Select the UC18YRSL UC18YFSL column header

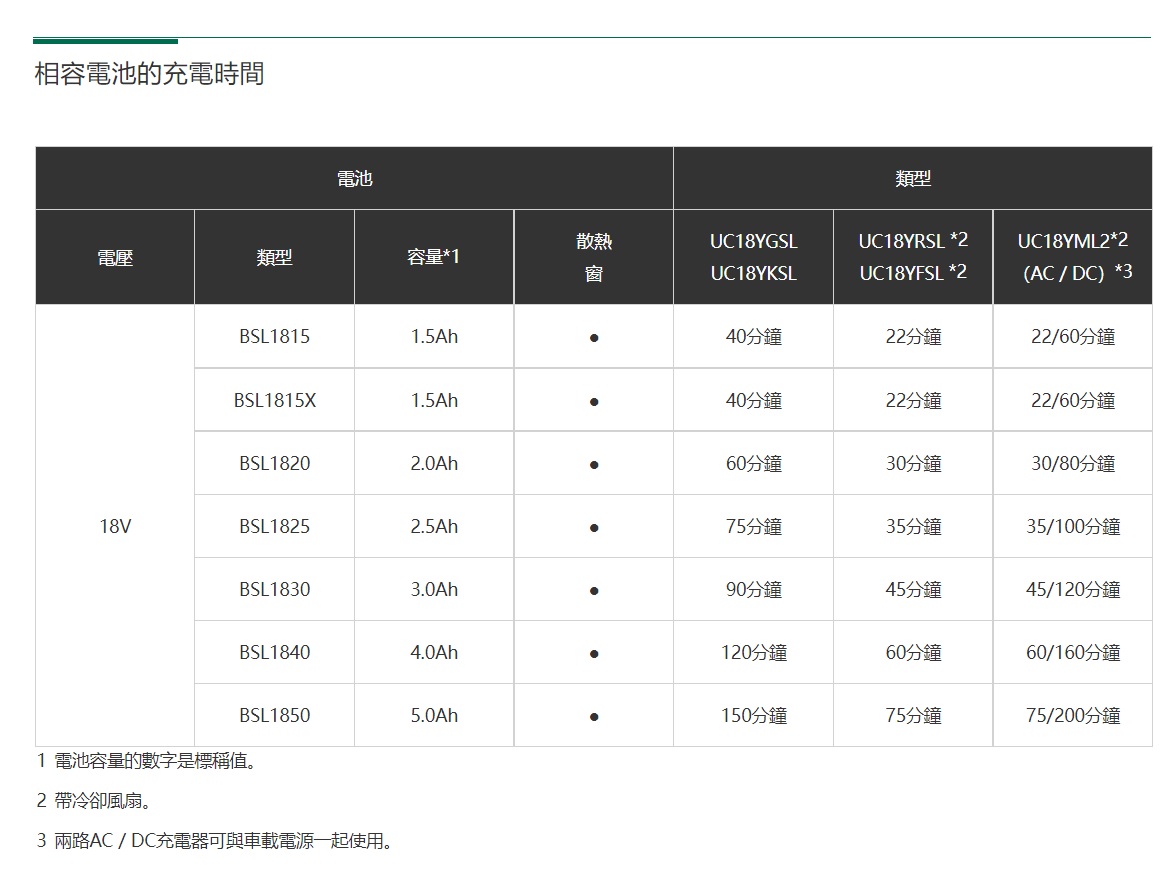pos(913,257)
